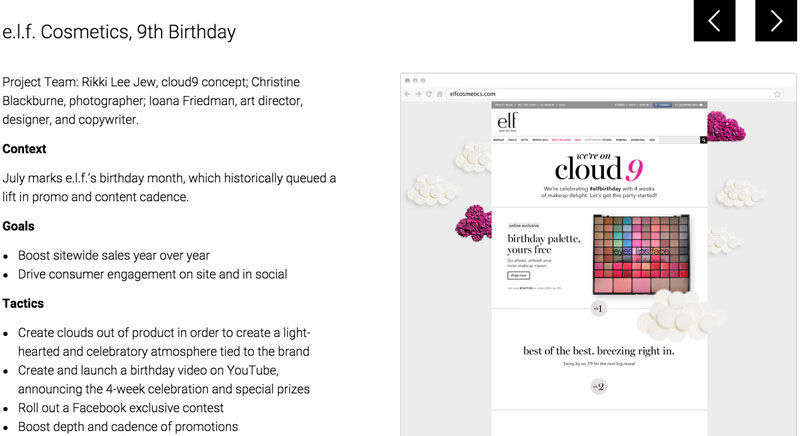800x436 pixels.
Task: Click 'best of the best' headline
Action: (598, 351)
